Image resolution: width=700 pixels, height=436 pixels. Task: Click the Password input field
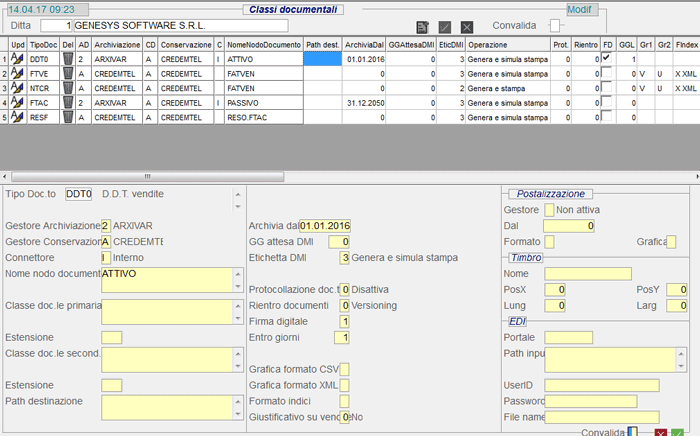[591, 401]
